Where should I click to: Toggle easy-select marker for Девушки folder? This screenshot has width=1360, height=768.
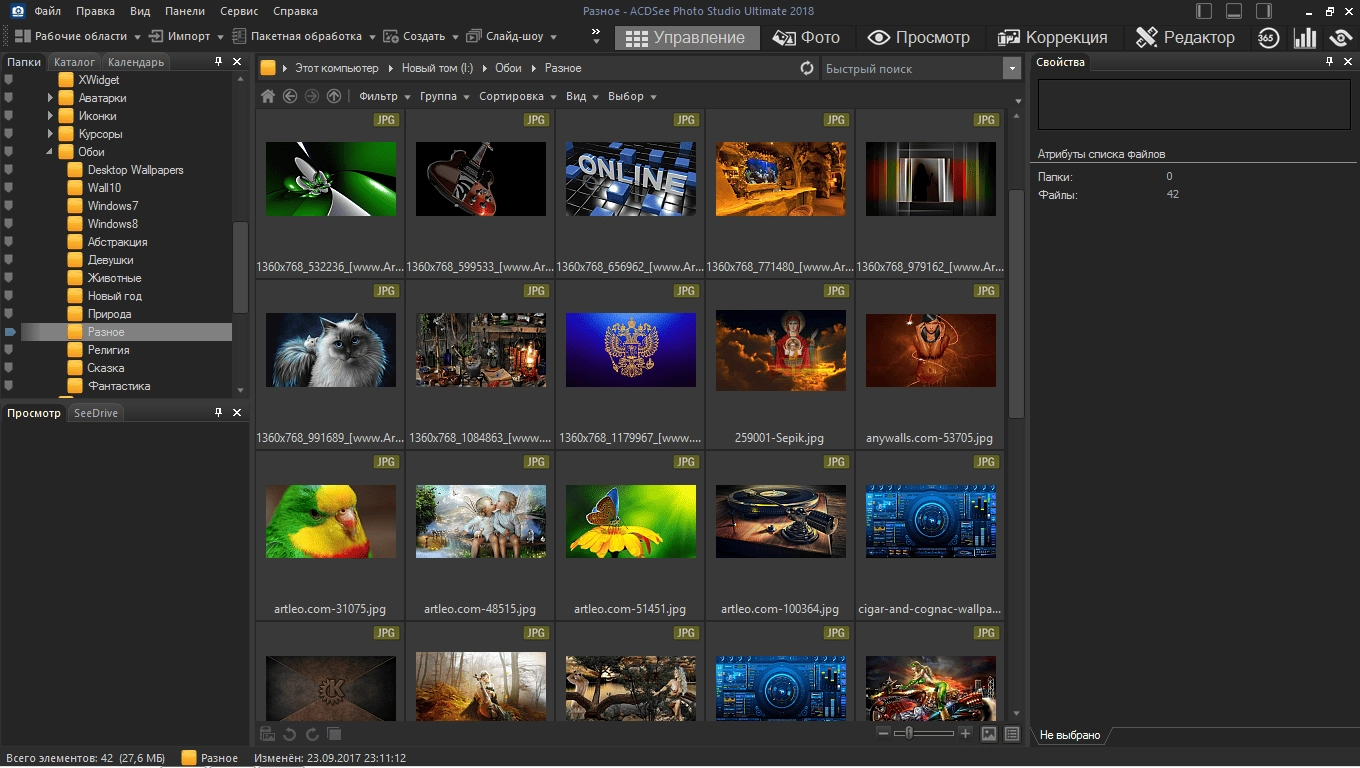pos(9,260)
